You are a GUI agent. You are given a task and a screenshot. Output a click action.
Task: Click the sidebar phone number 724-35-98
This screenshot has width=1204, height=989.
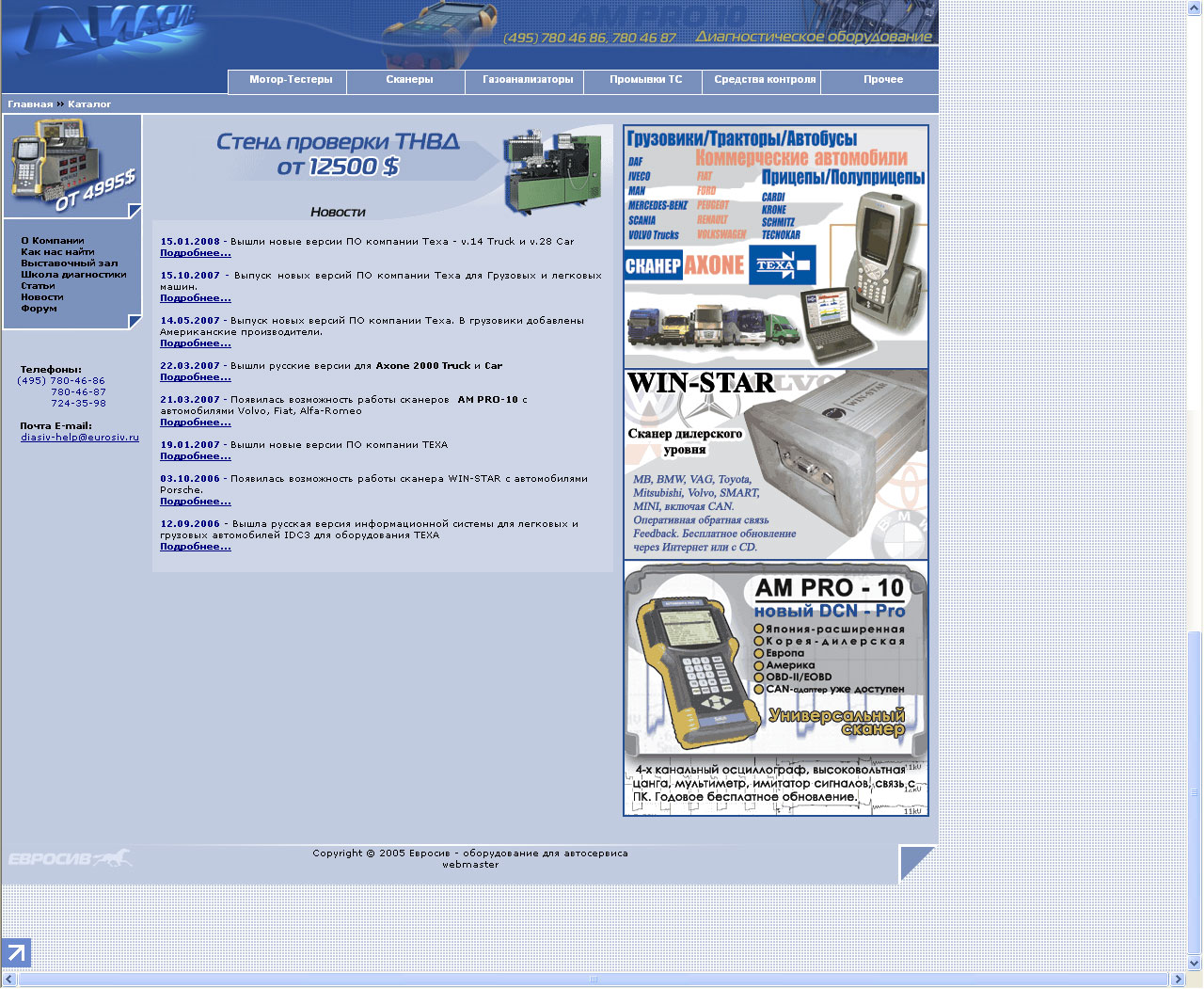pos(79,404)
